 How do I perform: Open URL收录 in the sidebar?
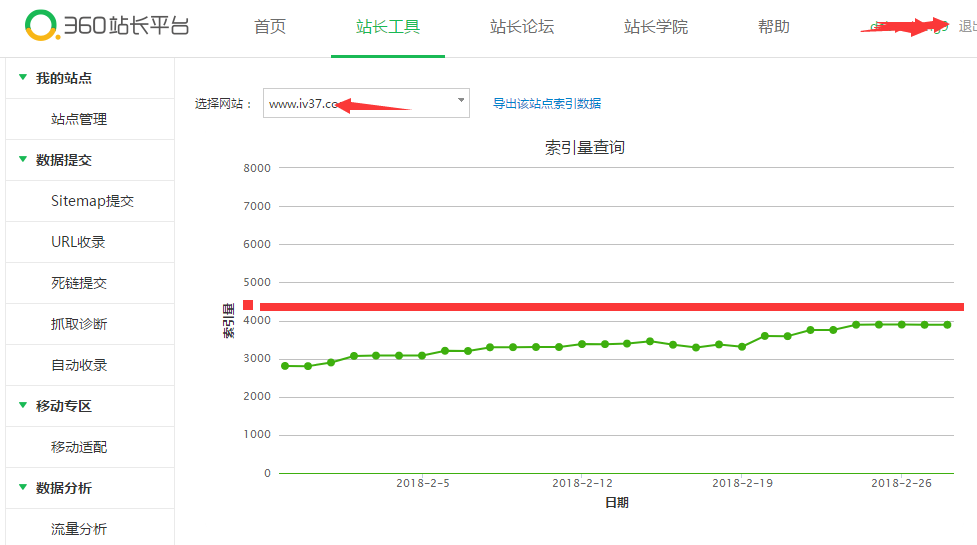click(x=78, y=242)
